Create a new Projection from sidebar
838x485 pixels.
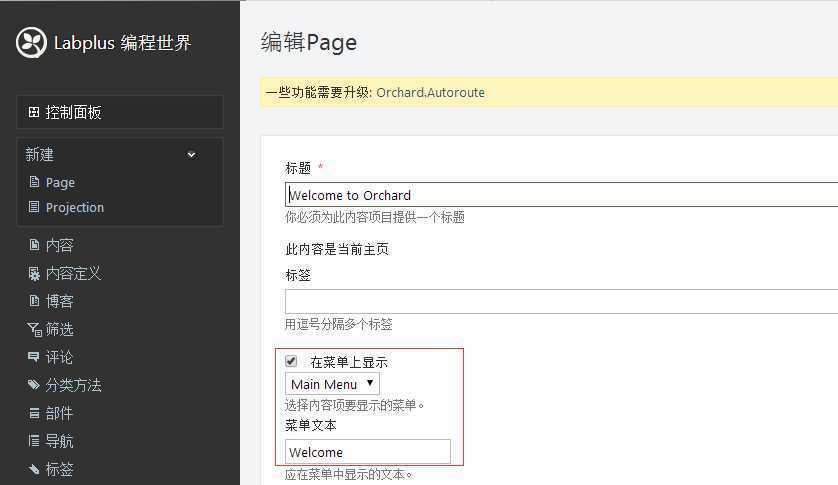tap(75, 207)
